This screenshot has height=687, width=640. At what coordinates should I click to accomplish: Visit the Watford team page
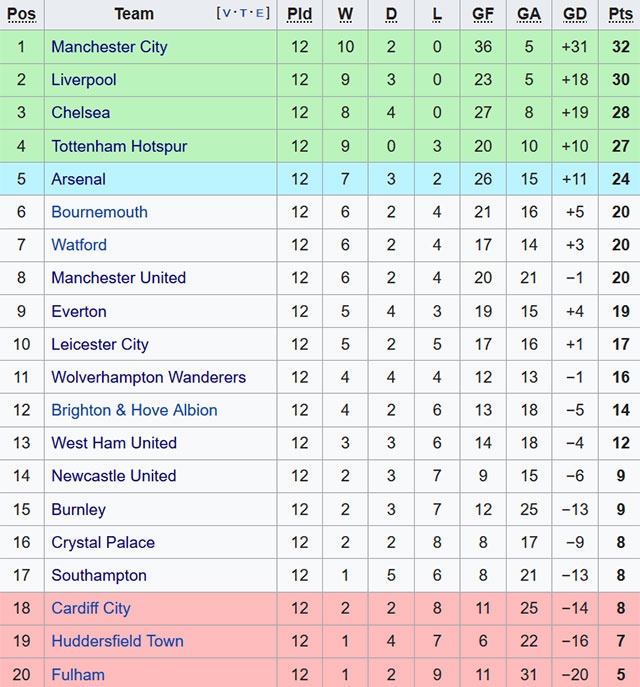pyautogui.click(x=79, y=245)
